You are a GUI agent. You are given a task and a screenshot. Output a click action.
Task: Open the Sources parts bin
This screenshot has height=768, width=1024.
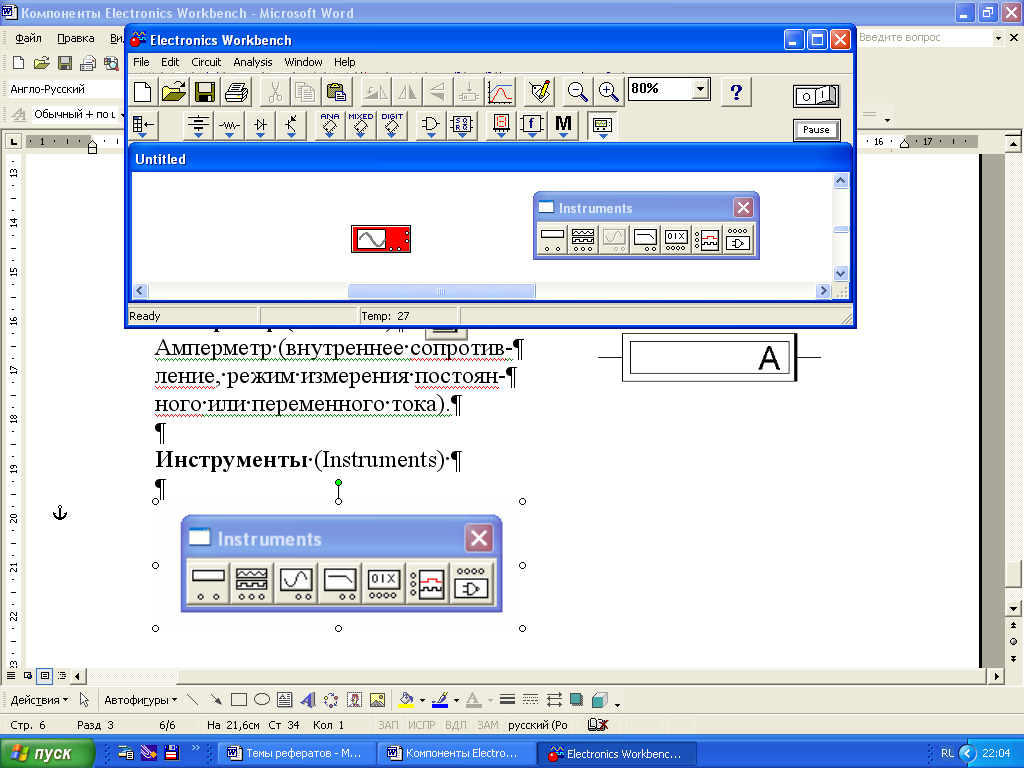pyautogui.click(x=198, y=125)
